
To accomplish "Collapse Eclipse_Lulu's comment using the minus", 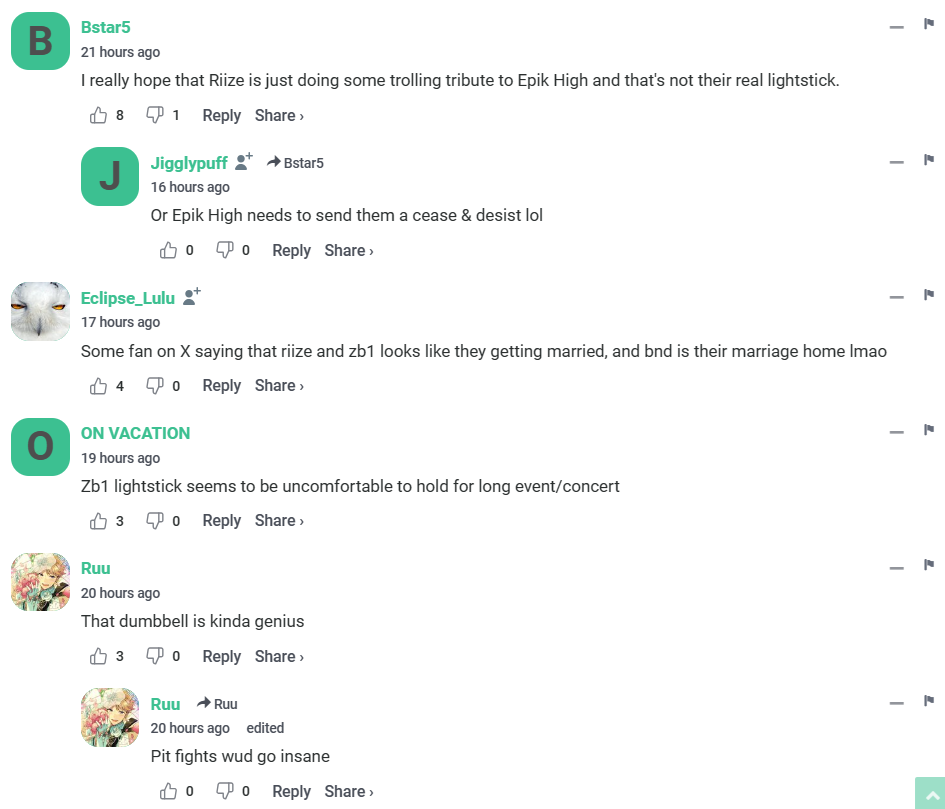I will tap(896, 297).
